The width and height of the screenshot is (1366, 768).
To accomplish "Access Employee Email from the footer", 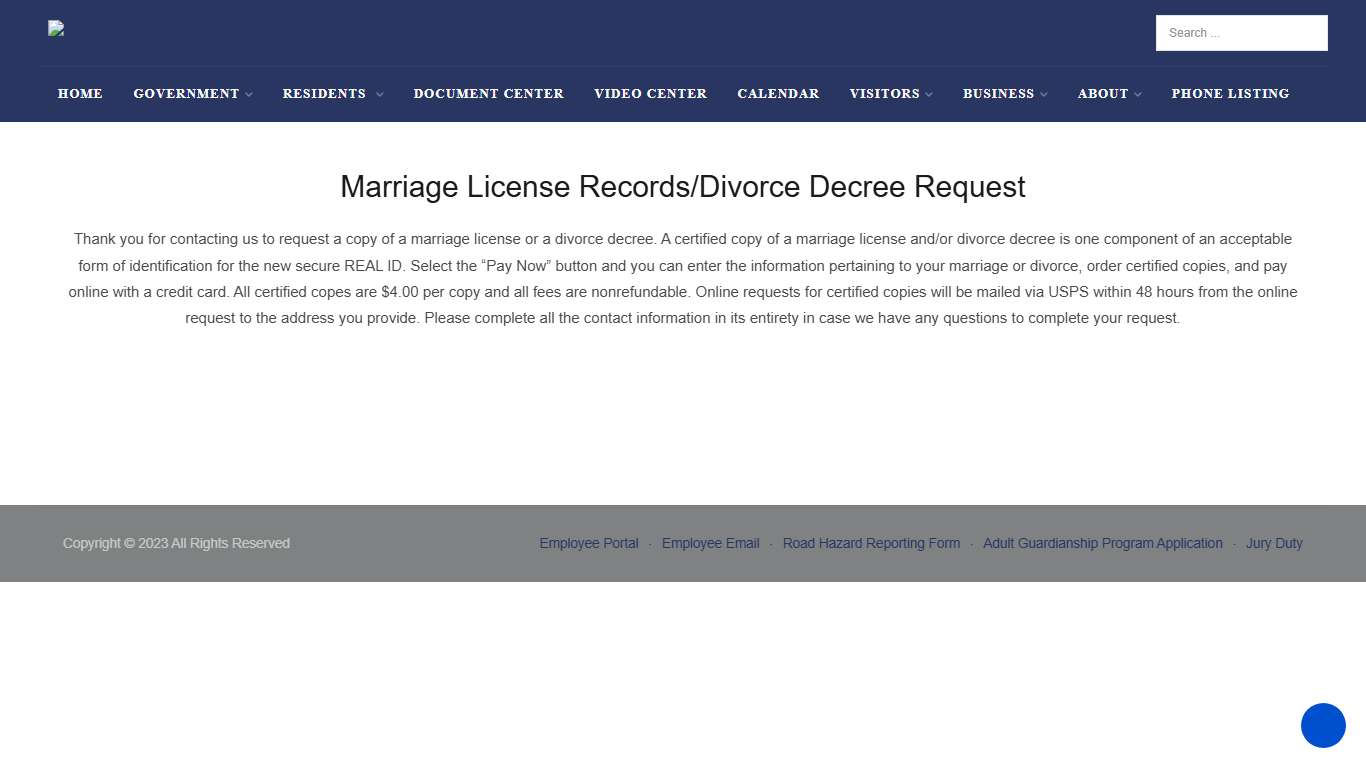I will click(710, 543).
